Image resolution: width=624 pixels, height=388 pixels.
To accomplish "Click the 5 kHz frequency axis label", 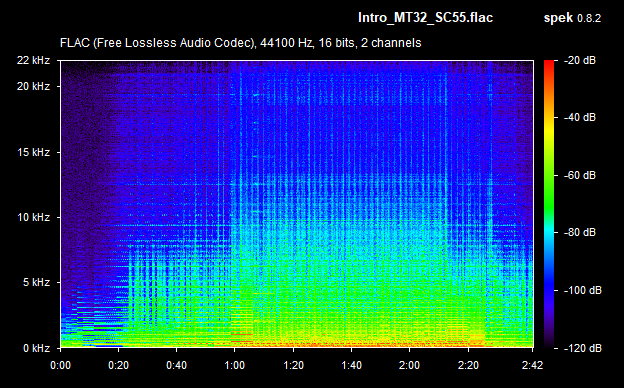I will [36, 283].
